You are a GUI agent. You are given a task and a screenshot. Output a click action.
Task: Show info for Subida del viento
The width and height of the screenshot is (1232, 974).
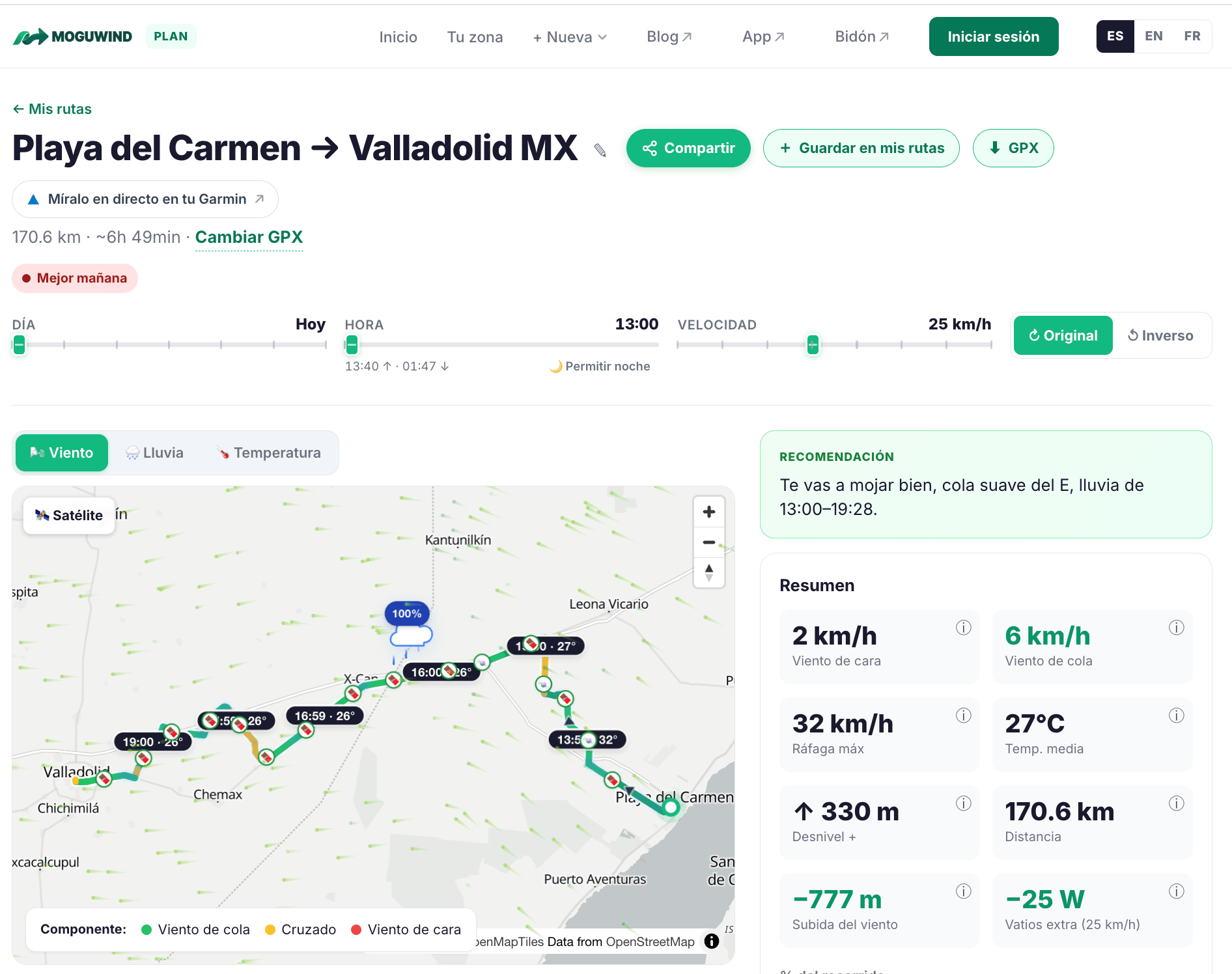(x=963, y=891)
